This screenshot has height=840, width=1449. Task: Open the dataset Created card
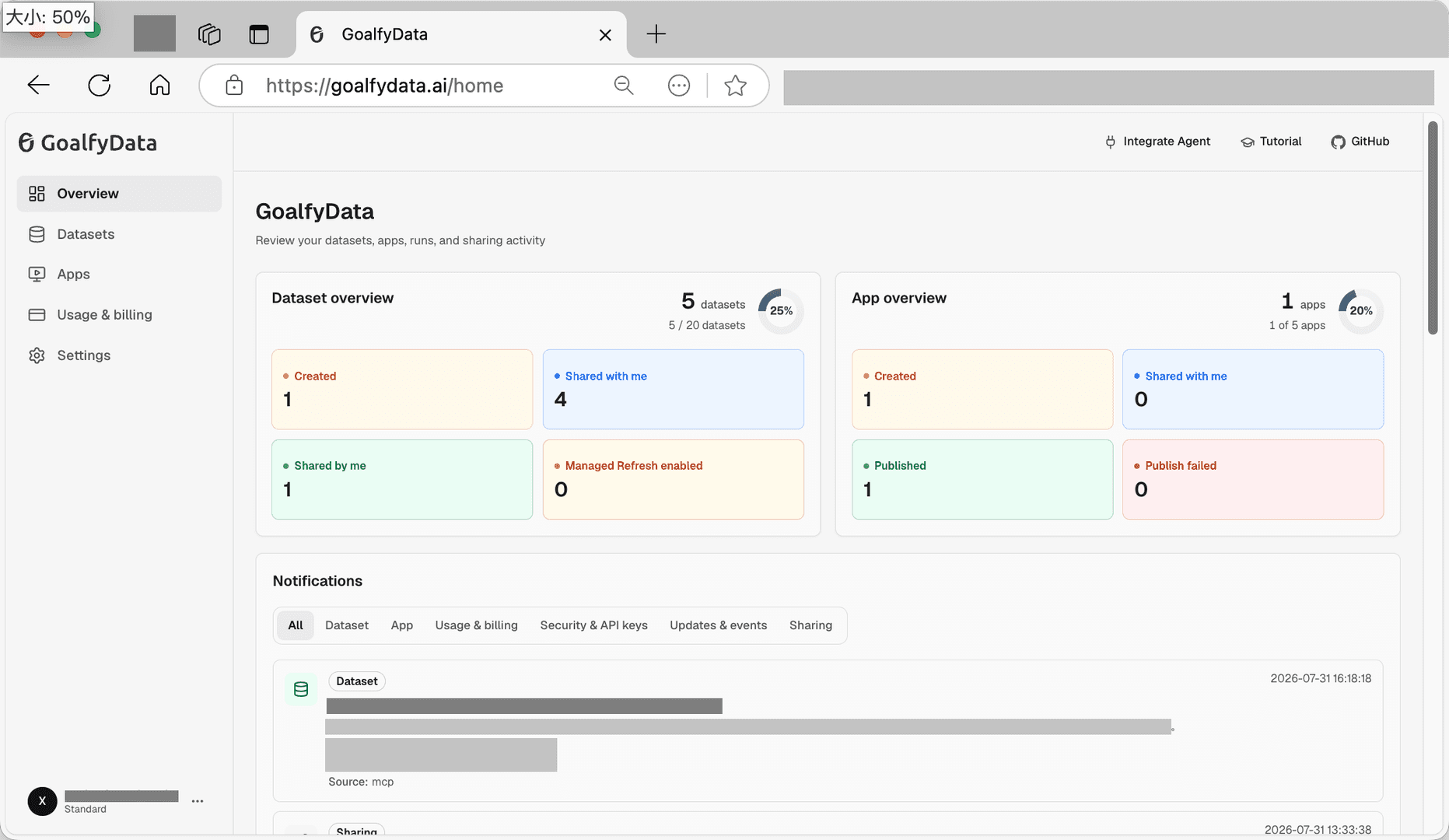402,389
